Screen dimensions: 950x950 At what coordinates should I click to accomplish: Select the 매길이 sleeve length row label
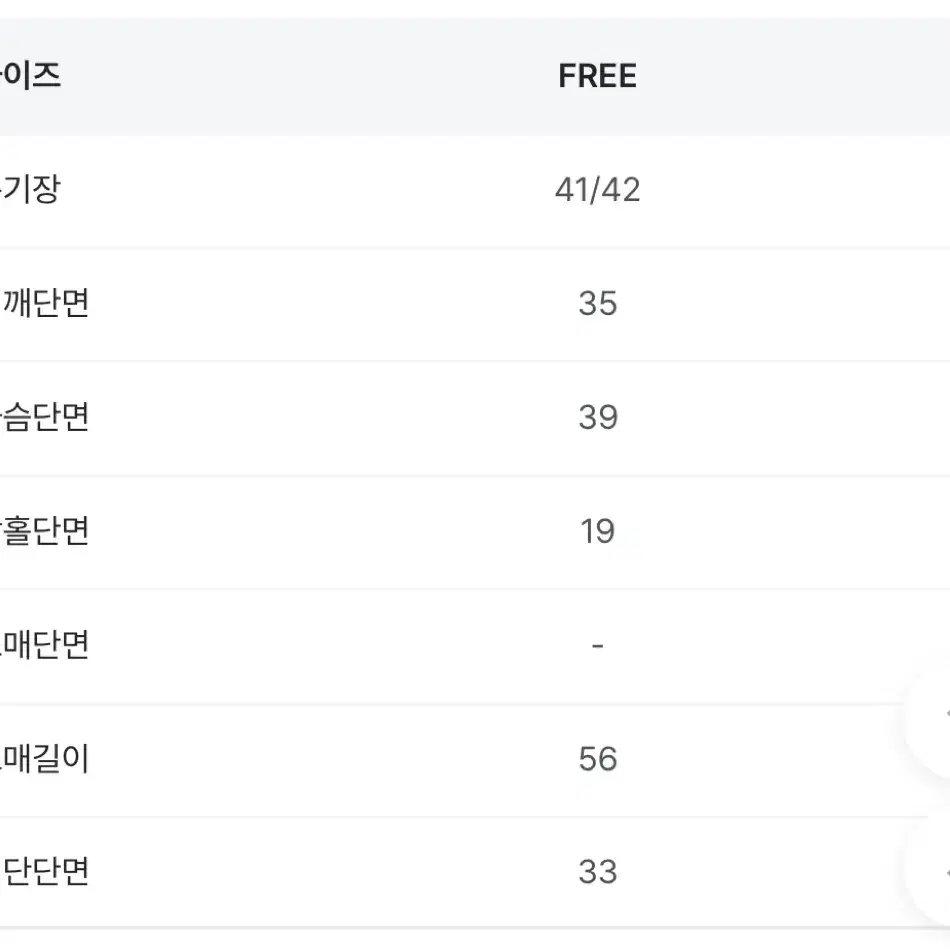pyautogui.click(x=45, y=759)
